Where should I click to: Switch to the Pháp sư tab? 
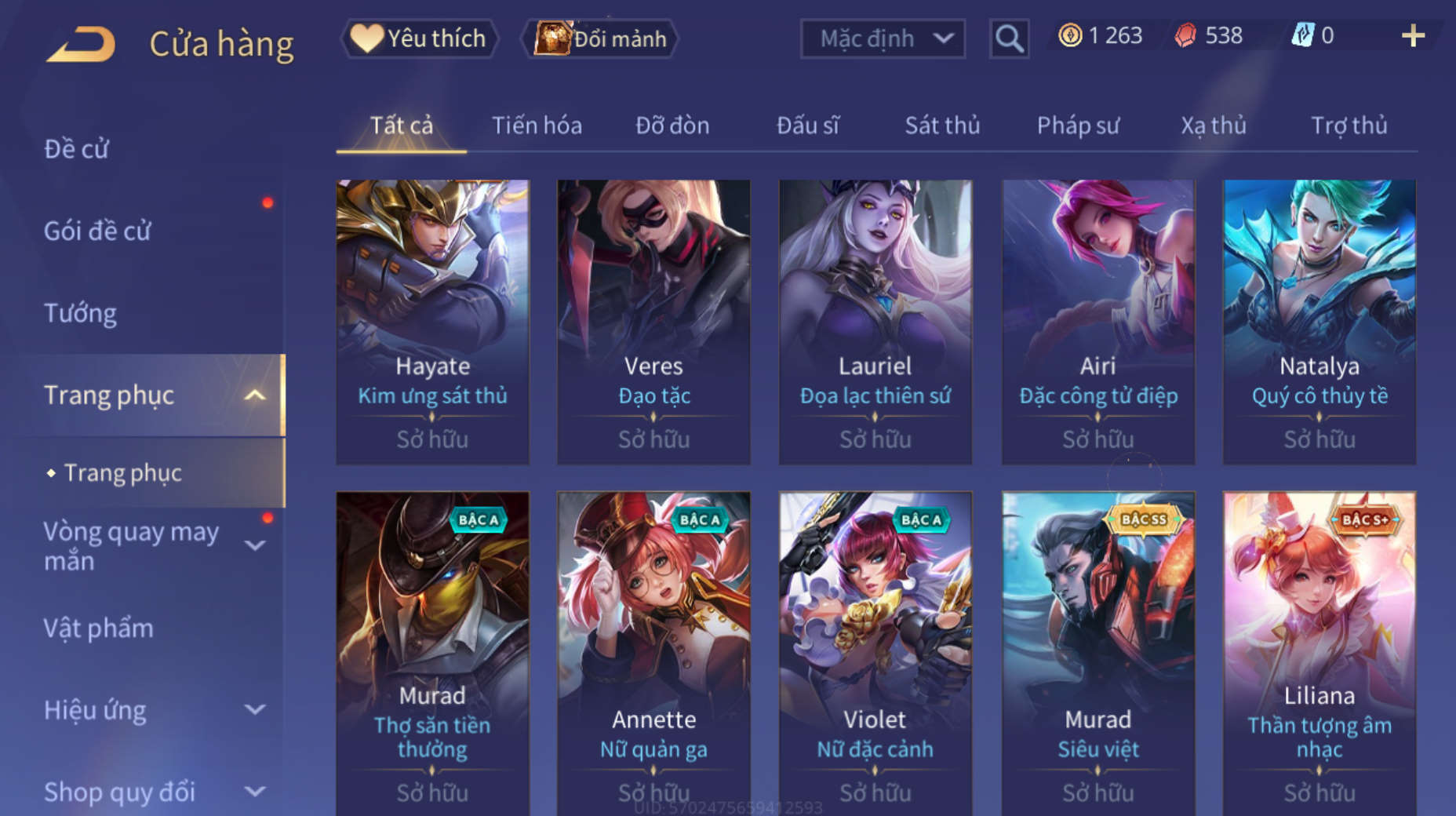1078,126
